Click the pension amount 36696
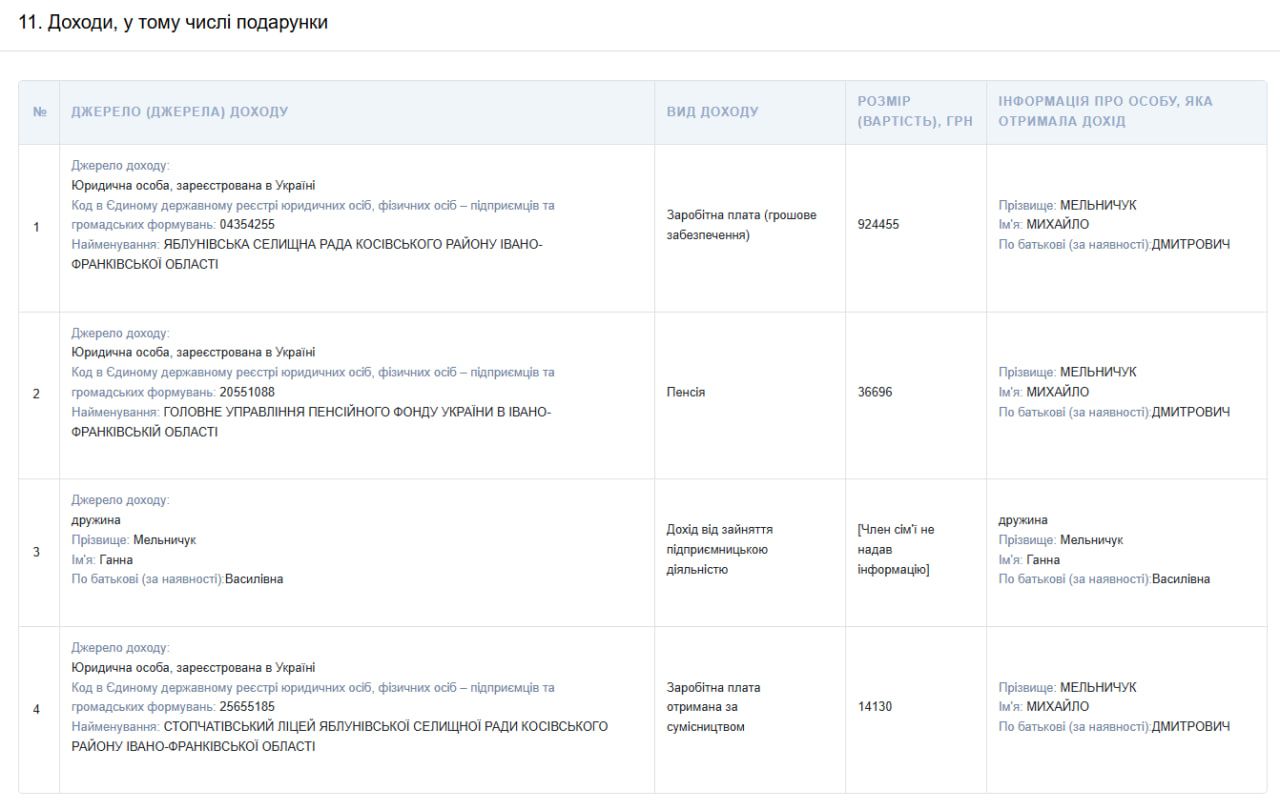The image size is (1280, 810). coord(875,392)
